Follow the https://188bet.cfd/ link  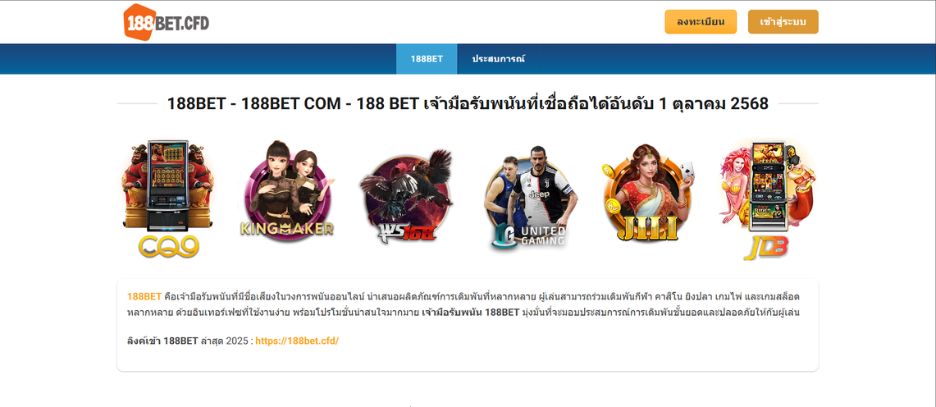click(x=297, y=341)
